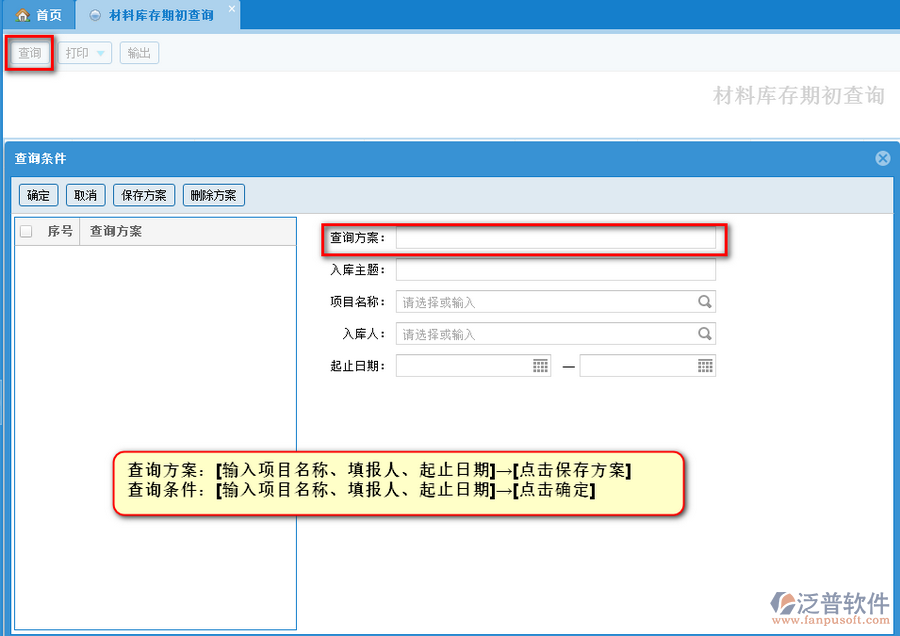
Task: Open the 入库人 search magnifier icon
Action: (705, 334)
